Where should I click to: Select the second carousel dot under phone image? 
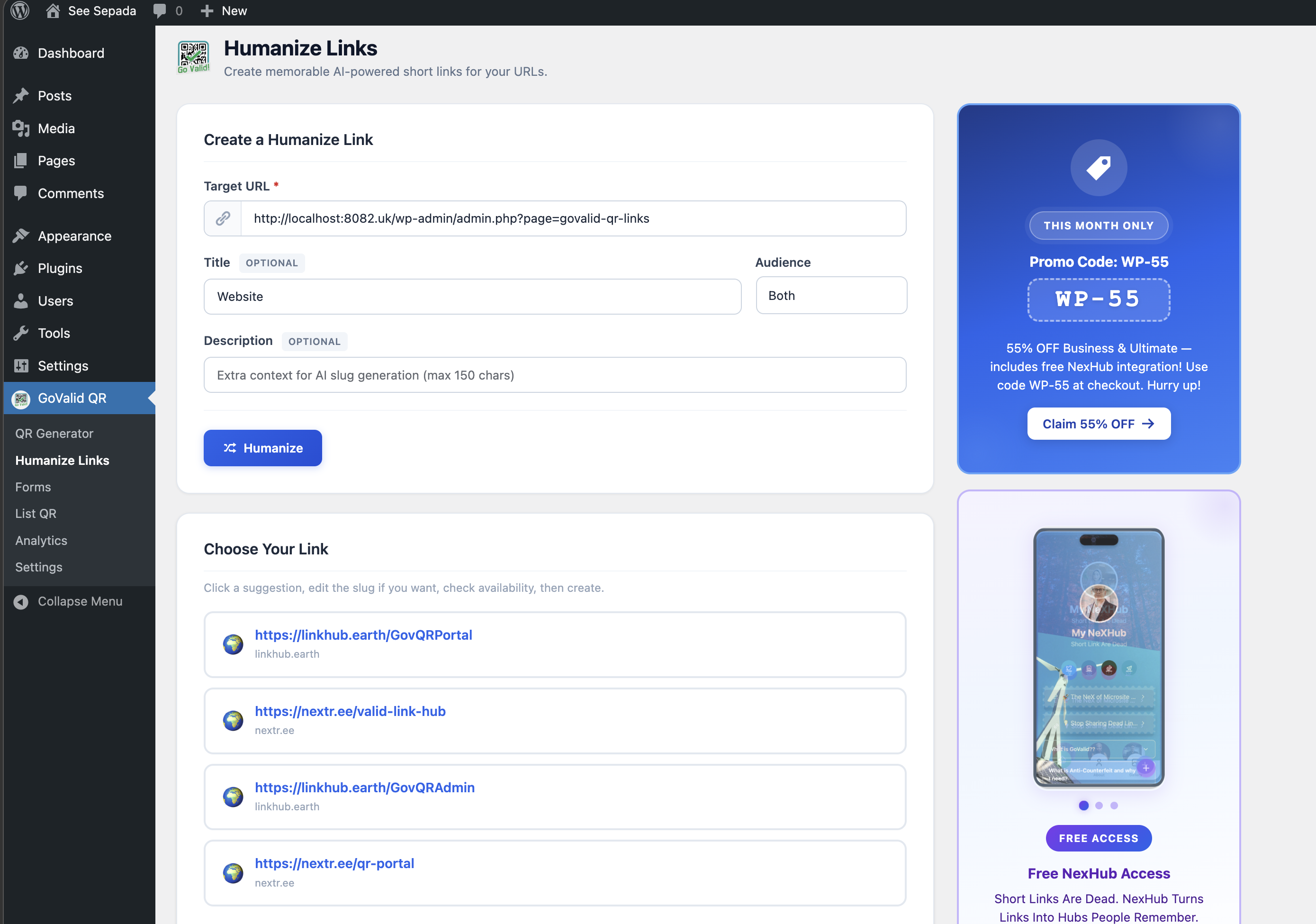pos(1099,806)
